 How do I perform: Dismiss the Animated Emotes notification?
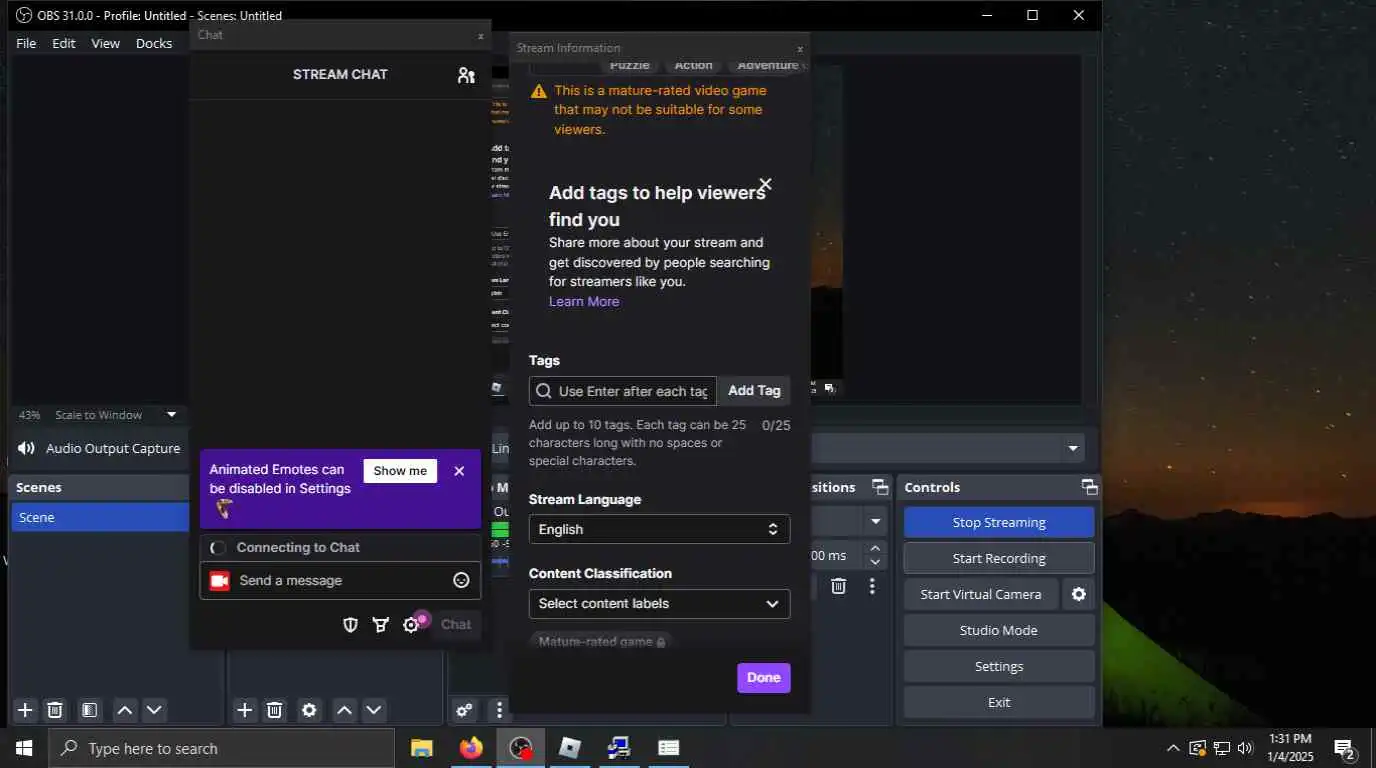pos(459,471)
